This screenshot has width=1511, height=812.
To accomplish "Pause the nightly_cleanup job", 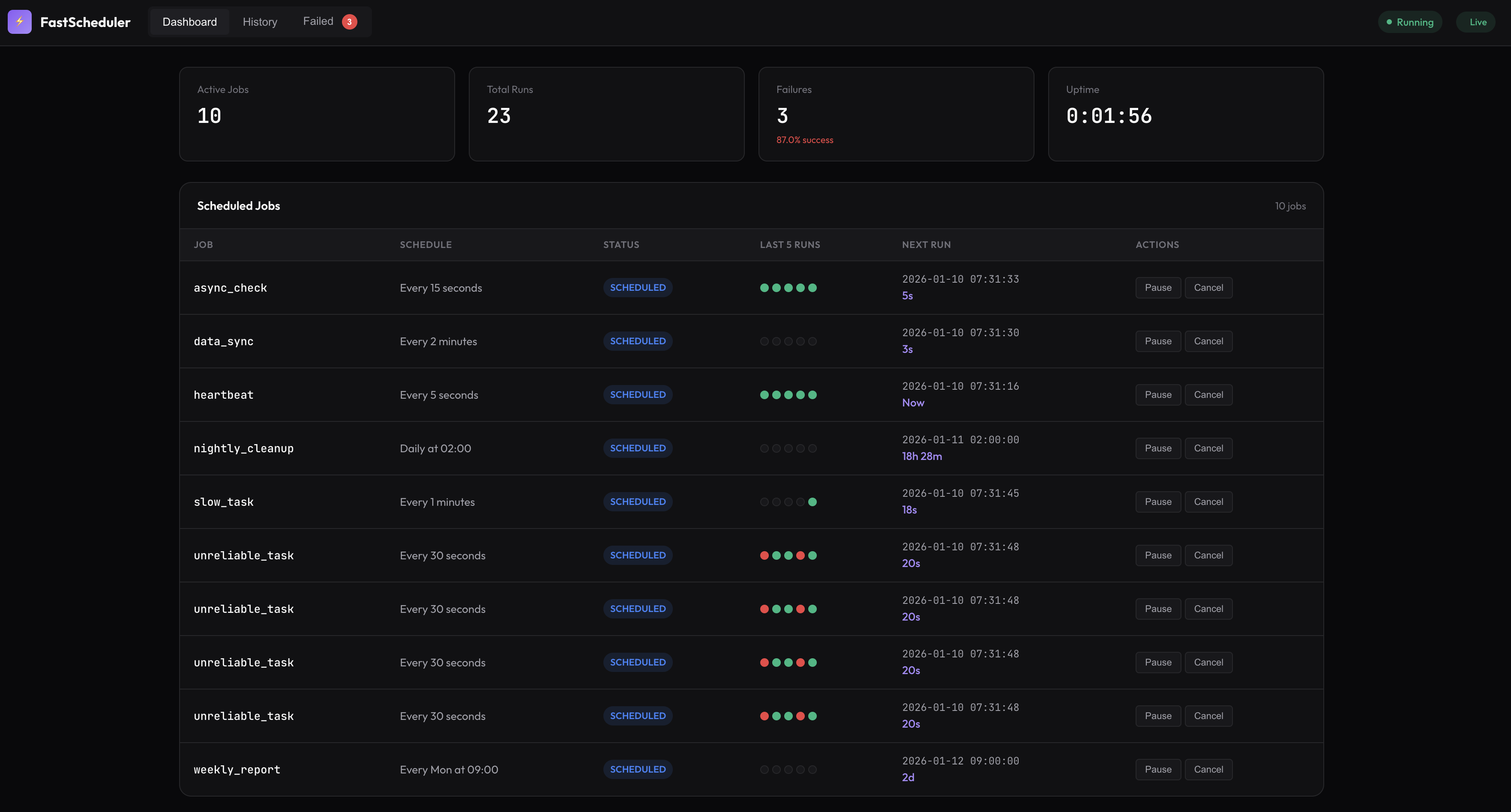I will coord(1157,448).
